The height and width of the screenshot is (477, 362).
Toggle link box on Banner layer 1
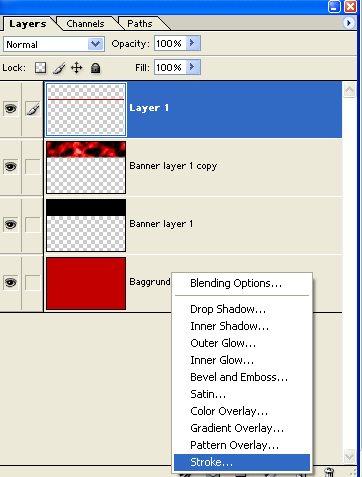click(33, 225)
